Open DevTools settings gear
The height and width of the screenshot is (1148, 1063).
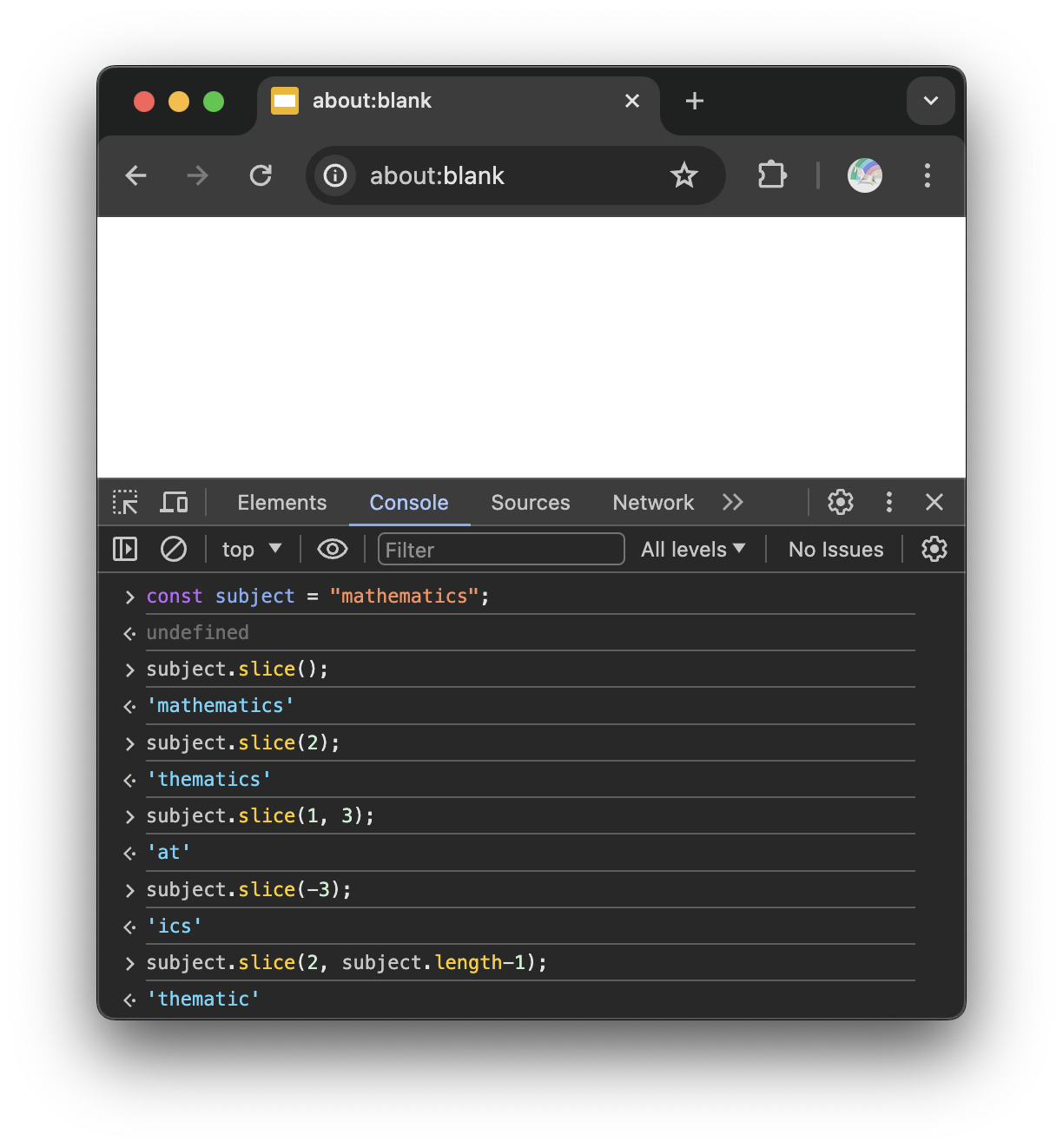pos(841,502)
